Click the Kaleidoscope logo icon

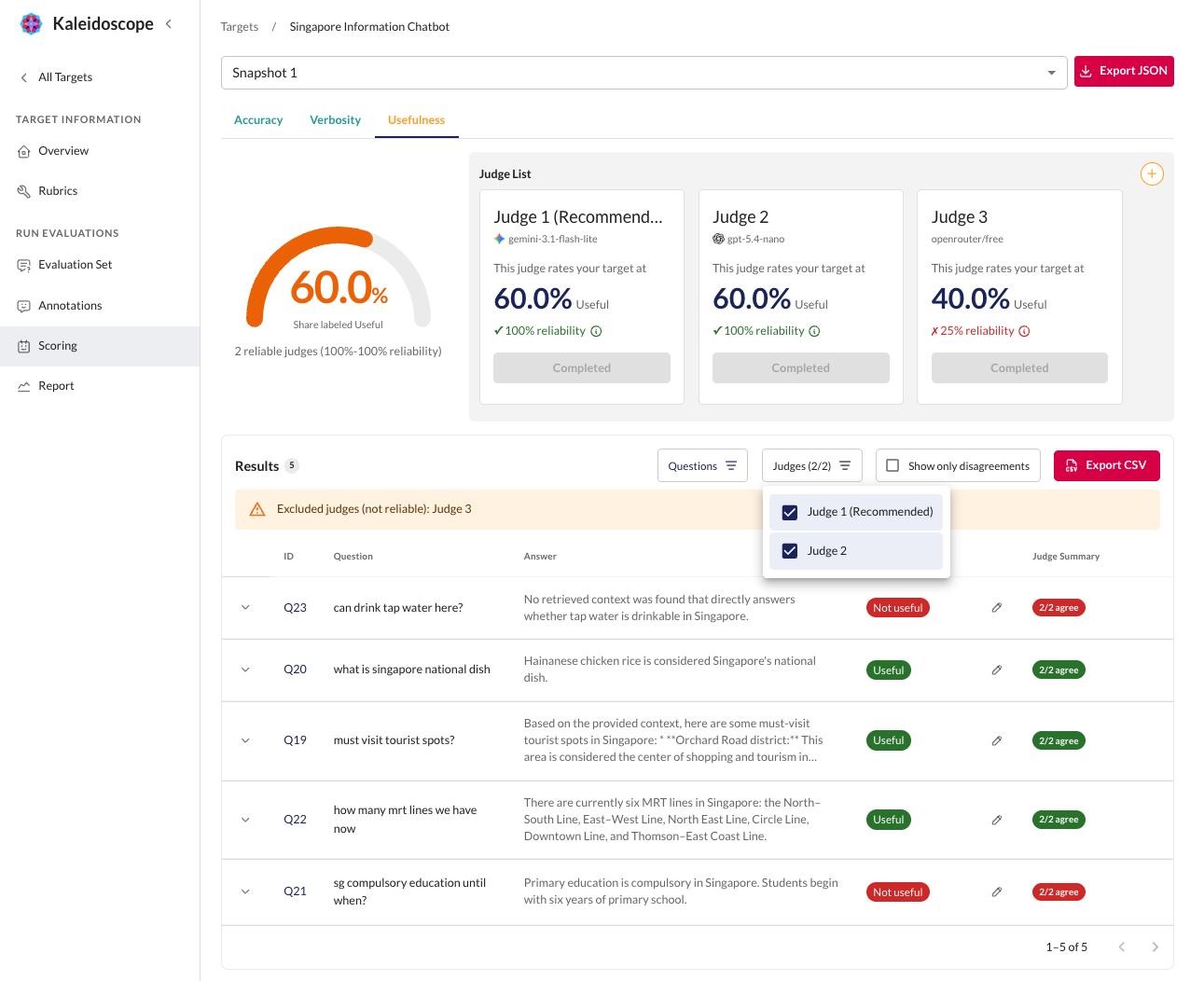click(31, 24)
